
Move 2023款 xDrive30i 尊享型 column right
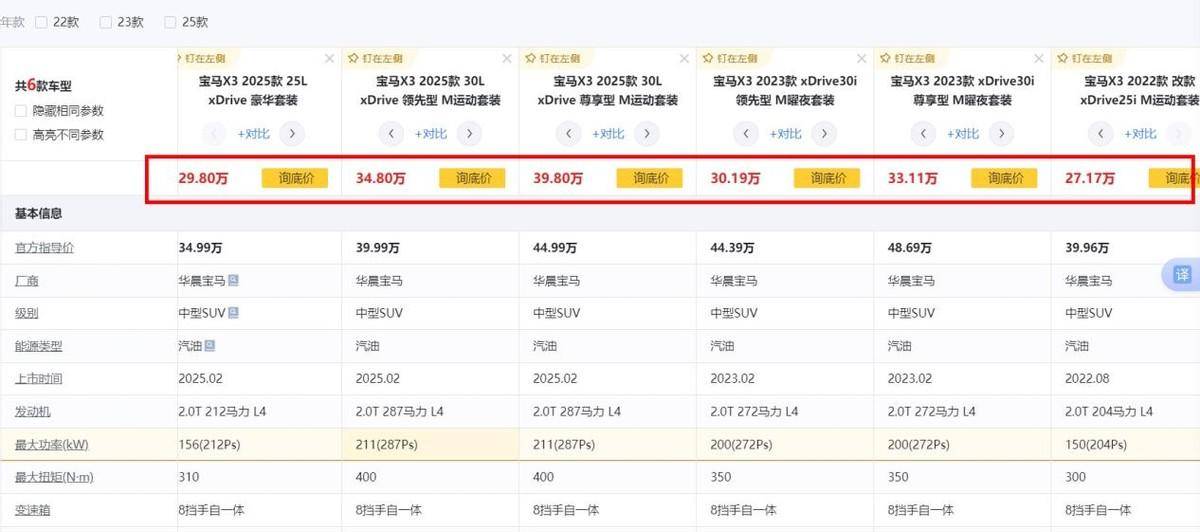tap(1001, 133)
